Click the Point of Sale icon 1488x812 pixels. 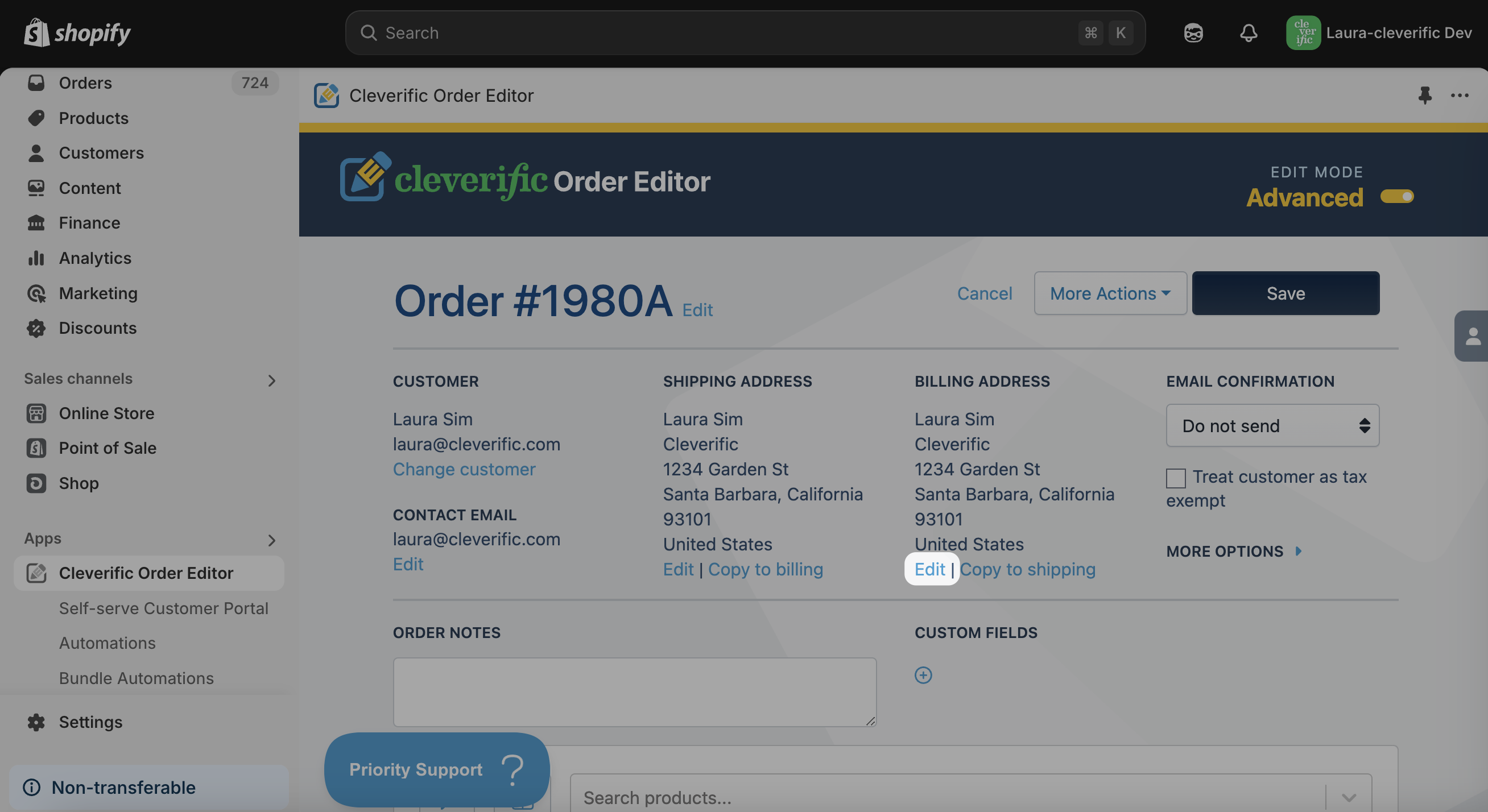(36, 448)
